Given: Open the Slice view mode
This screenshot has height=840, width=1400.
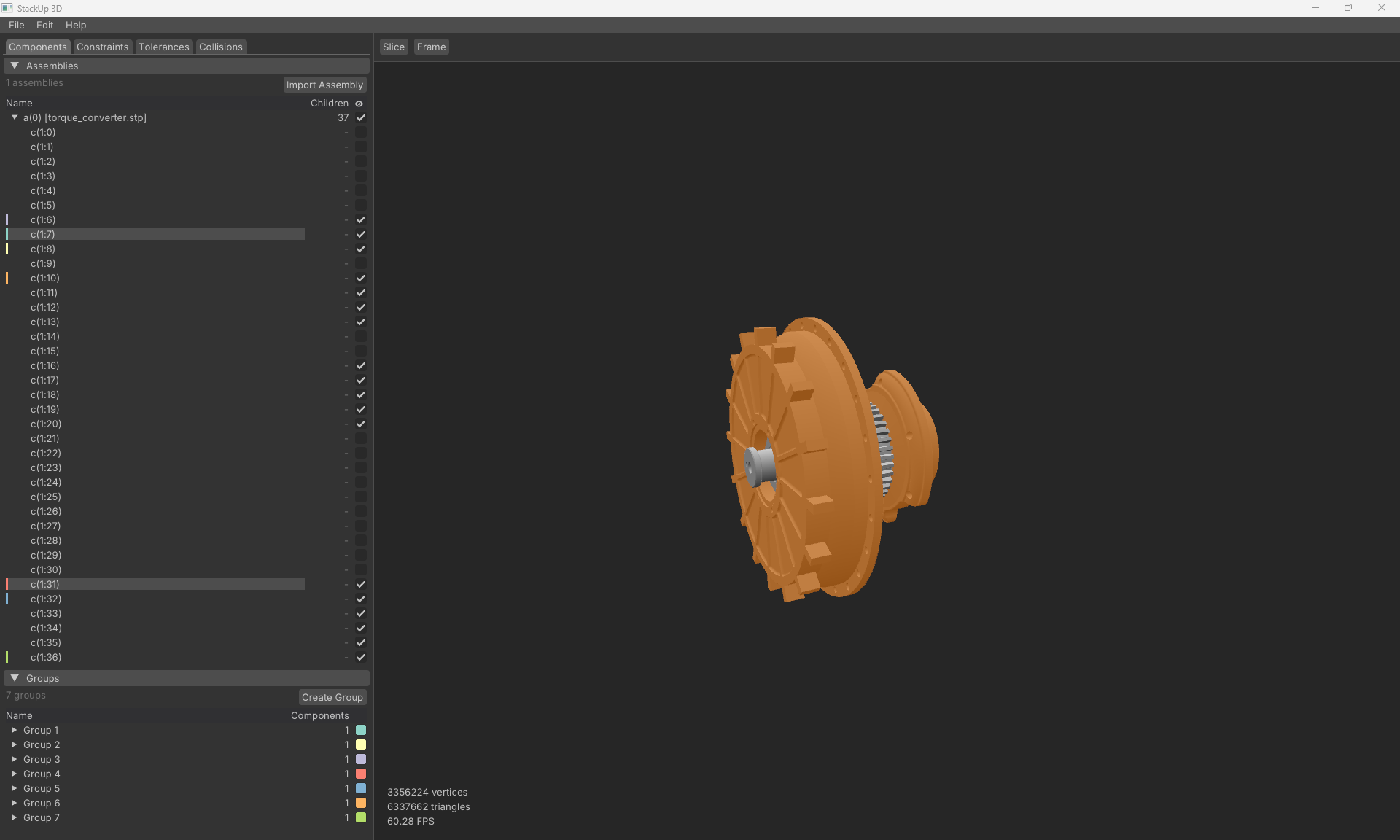Looking at the screenshot, I should 393,46.
